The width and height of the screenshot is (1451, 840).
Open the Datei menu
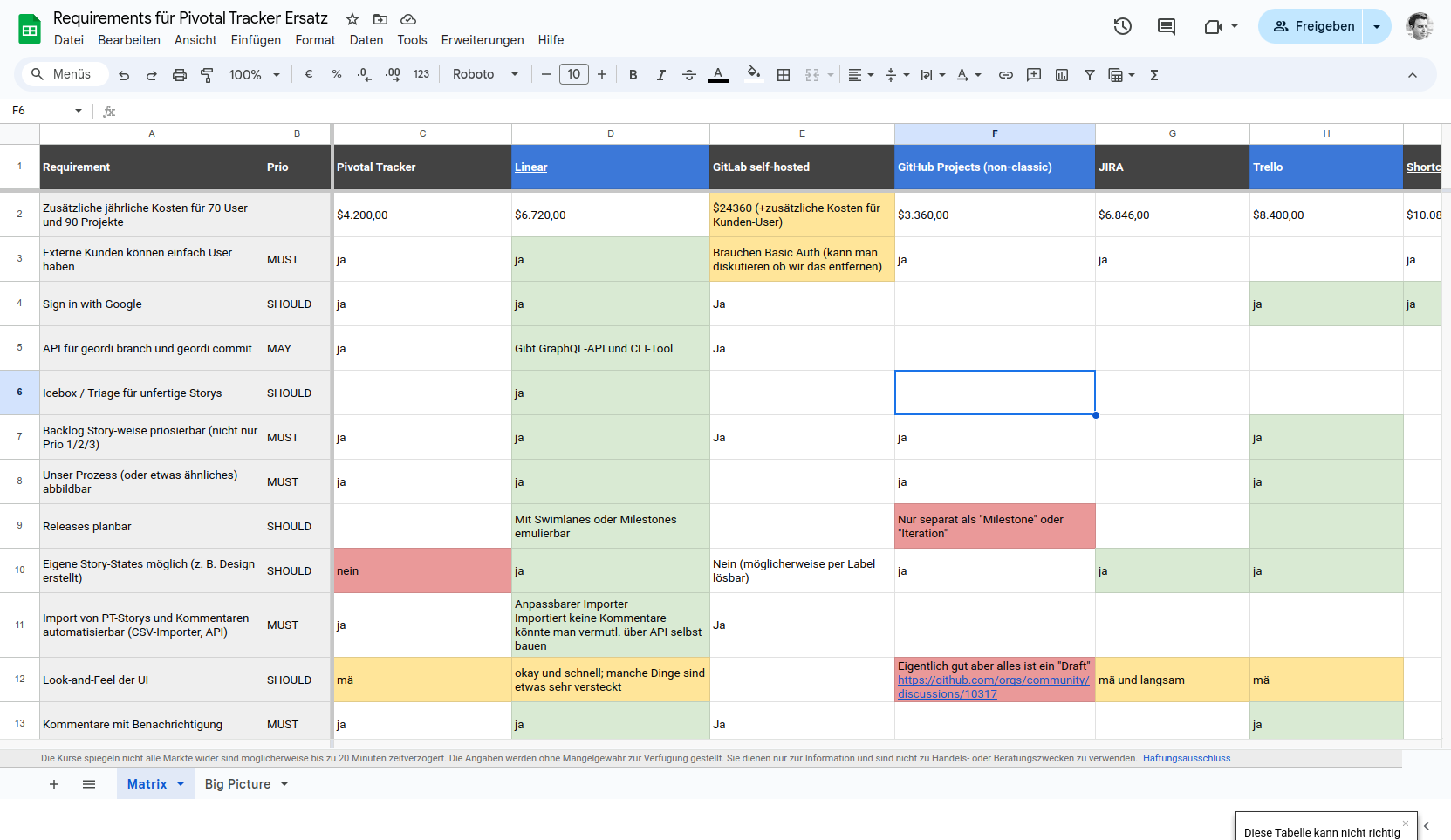click(69, 40)
